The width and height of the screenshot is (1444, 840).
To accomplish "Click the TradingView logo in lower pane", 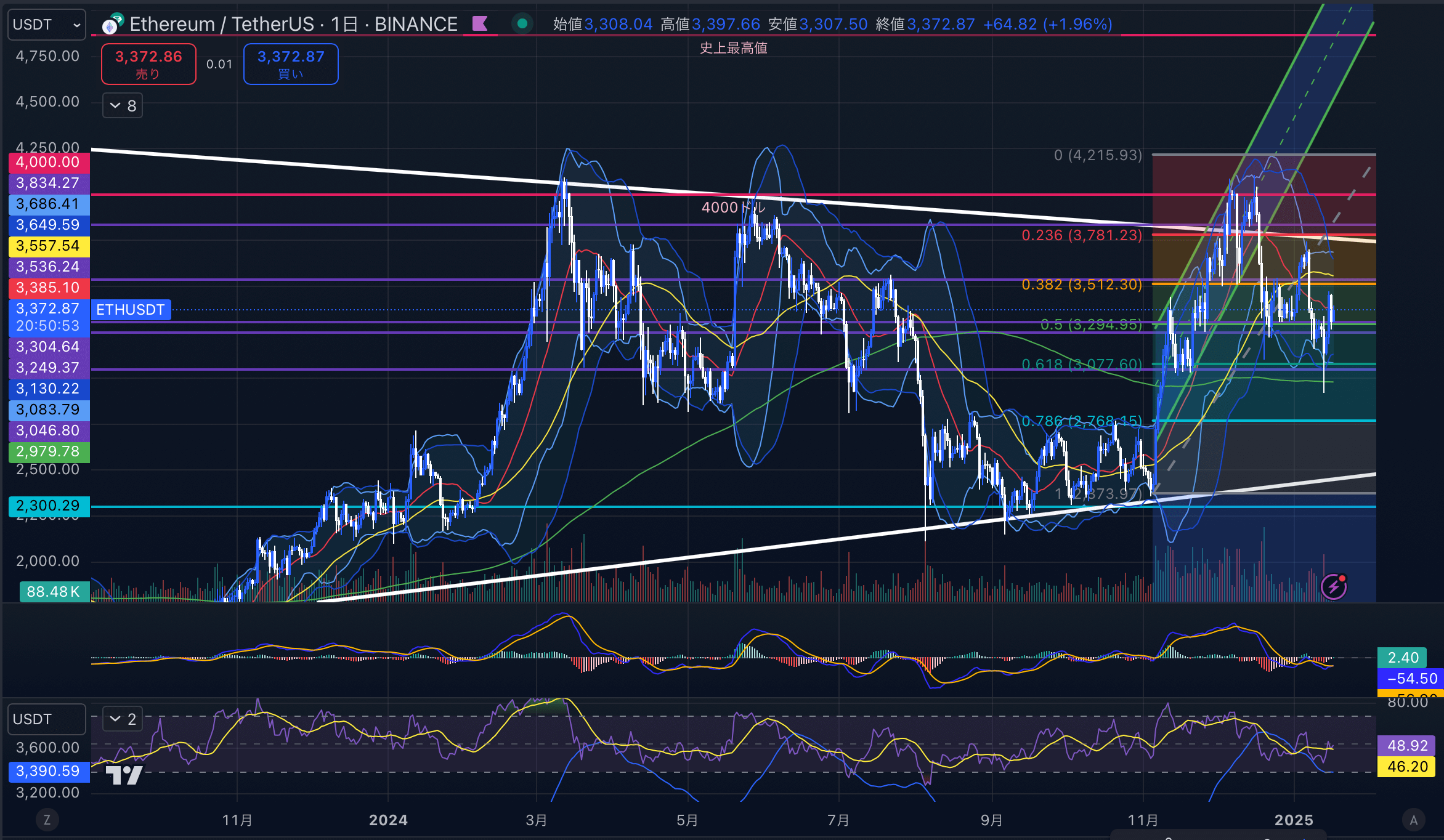I will point(124,774).
